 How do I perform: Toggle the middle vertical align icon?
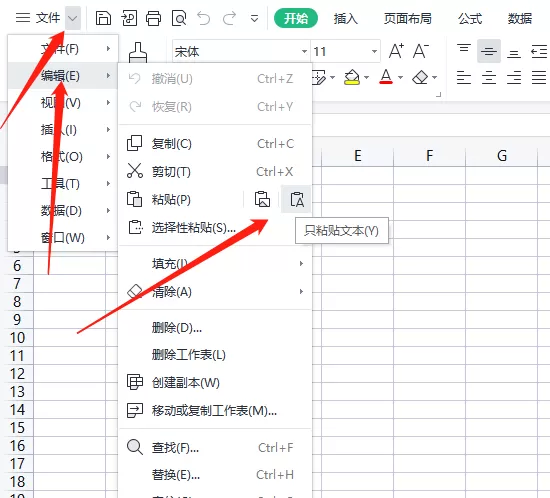[x=489, y=51]
